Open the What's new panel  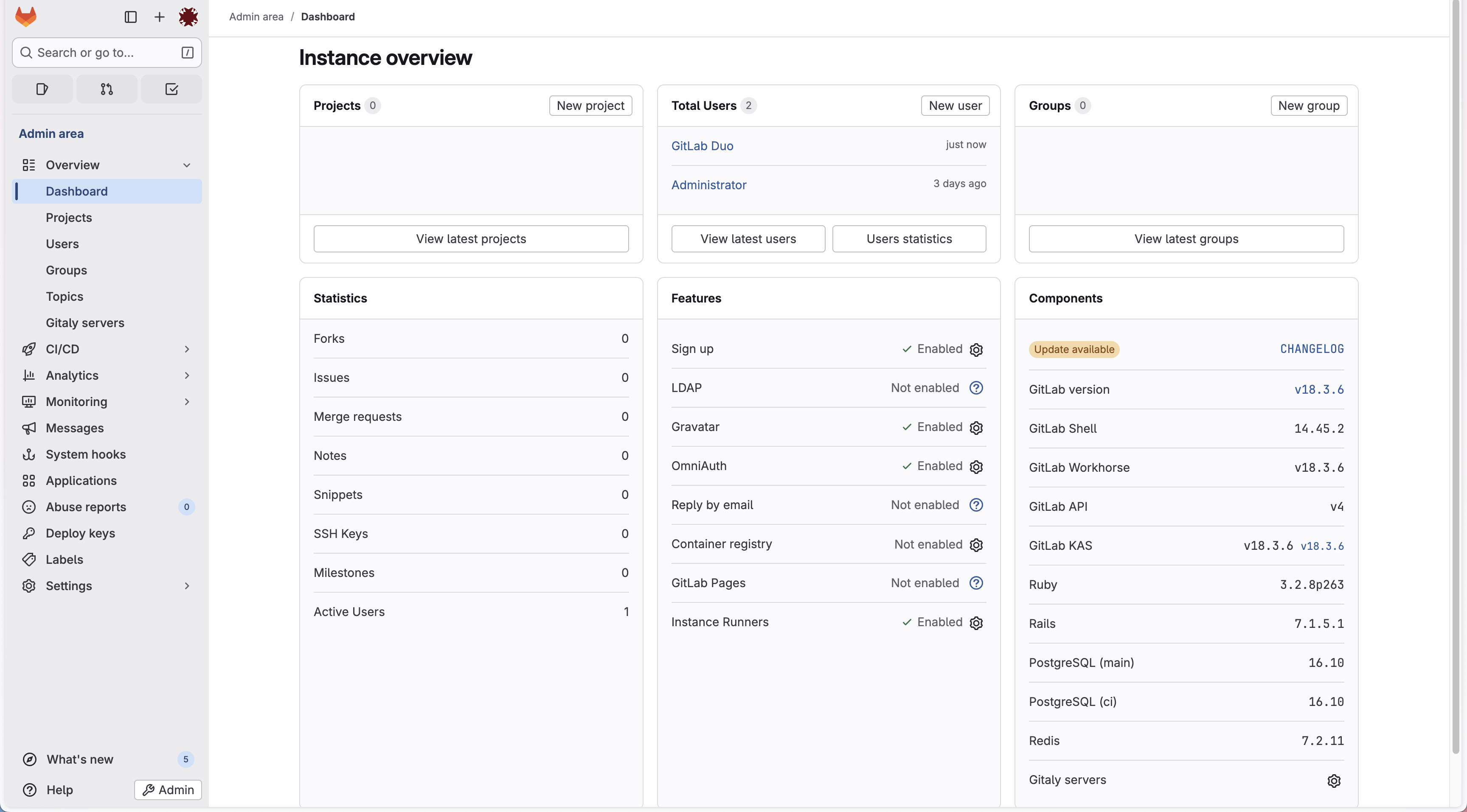click(79, 759)
